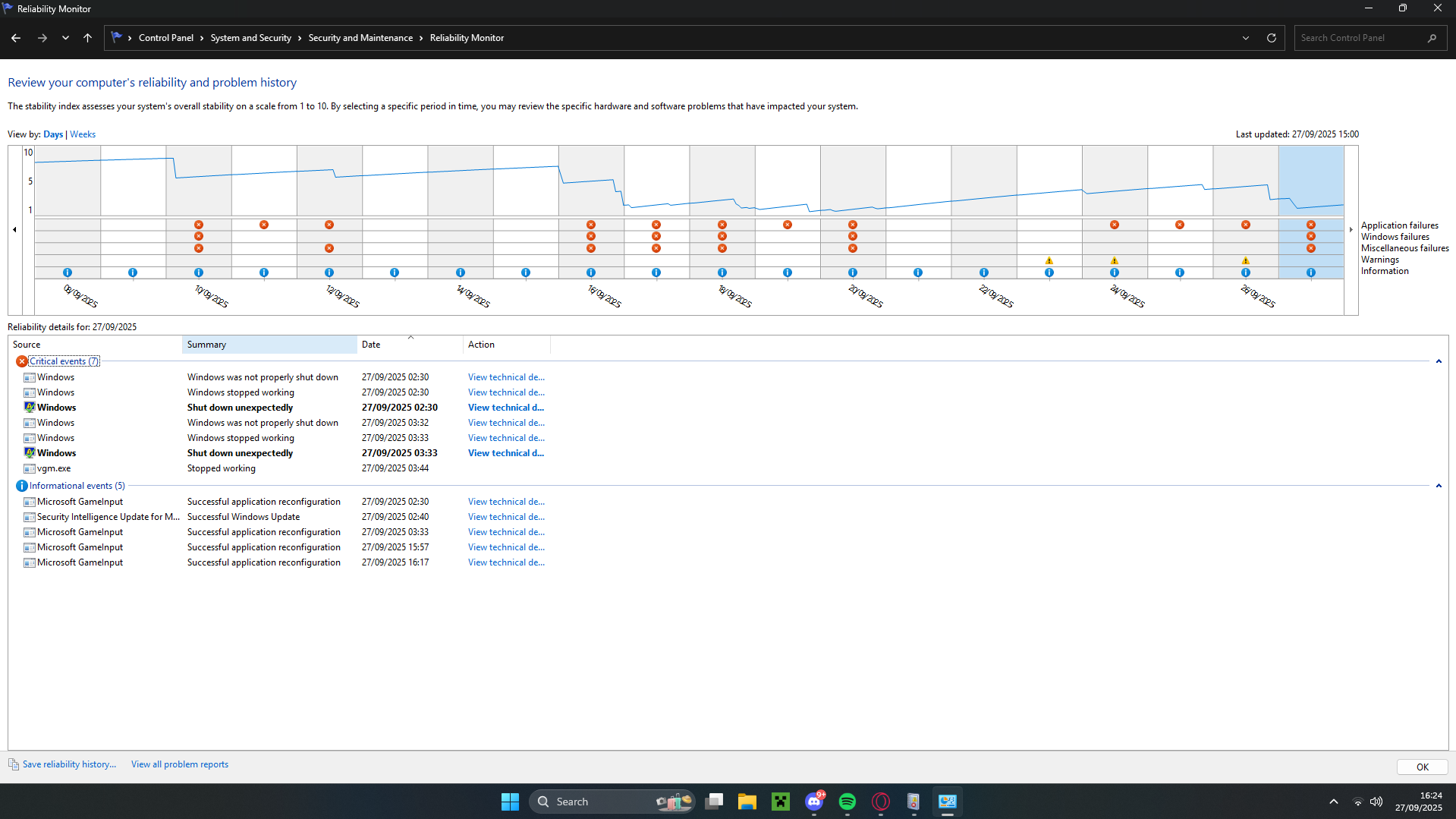Image resolution: width=1456 pixels, height=819 pixels.
Task: Show hidden system tray icons
Action: pyautogui.click(x=1333, y=802)
